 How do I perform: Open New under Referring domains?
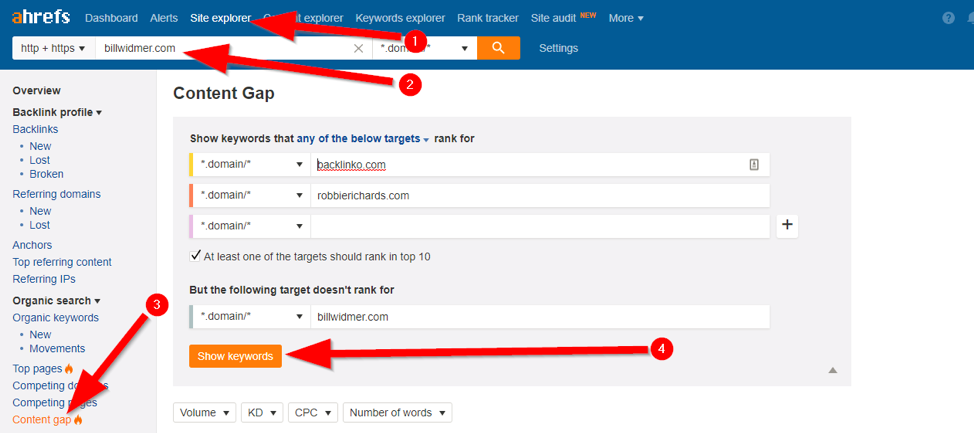click(x=40, y=211)
